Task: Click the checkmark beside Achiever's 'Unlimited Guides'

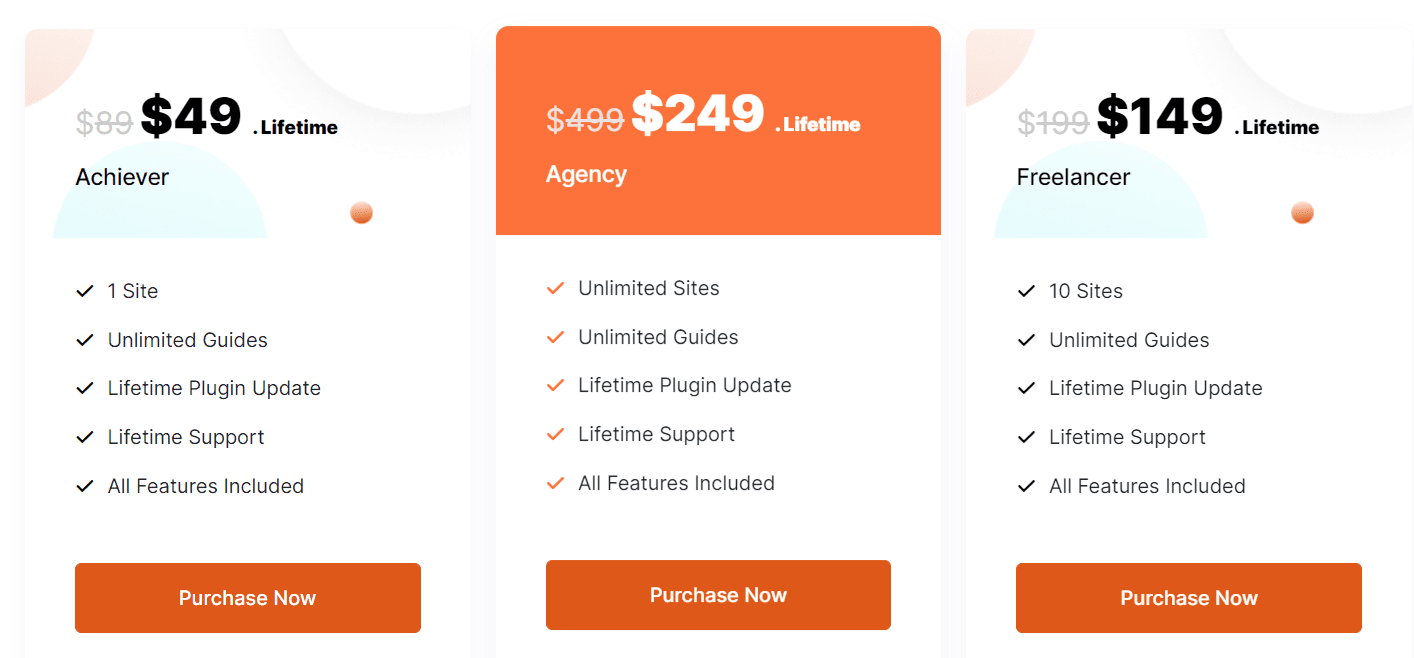Action: [85, 340]
